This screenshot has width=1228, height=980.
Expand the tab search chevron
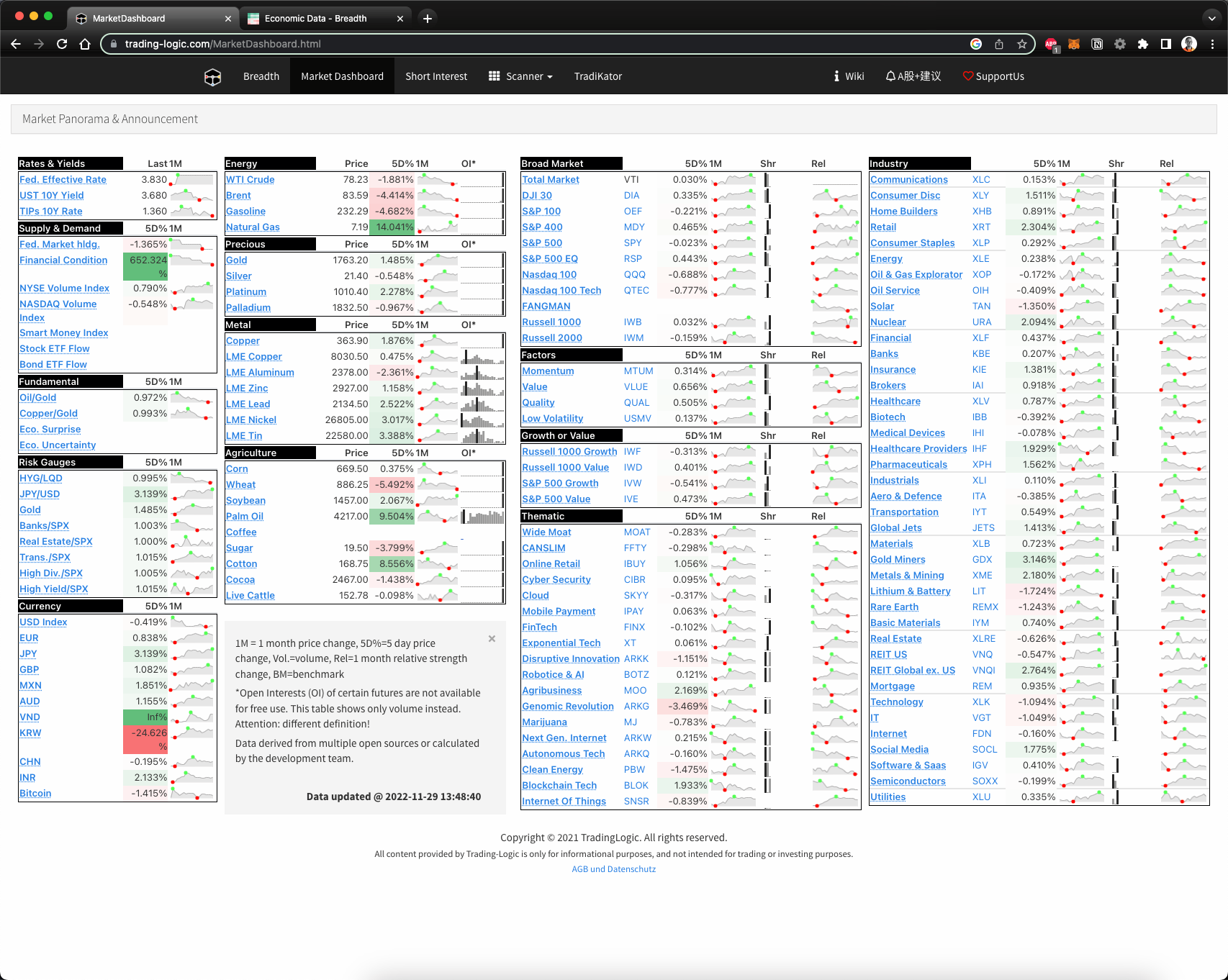click(1212, 18)
